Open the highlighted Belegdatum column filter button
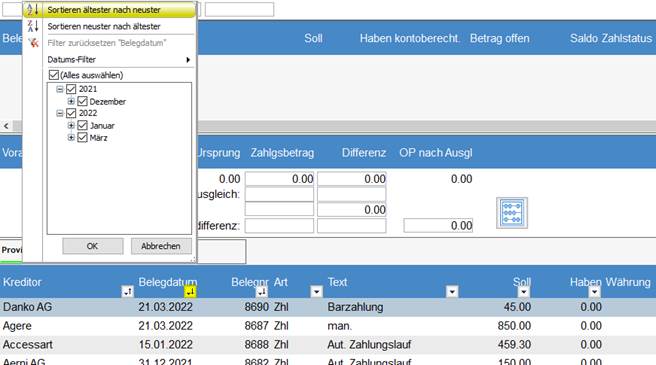Image resolution: width=656 pixels, height=365 pixels. point(190,291)
